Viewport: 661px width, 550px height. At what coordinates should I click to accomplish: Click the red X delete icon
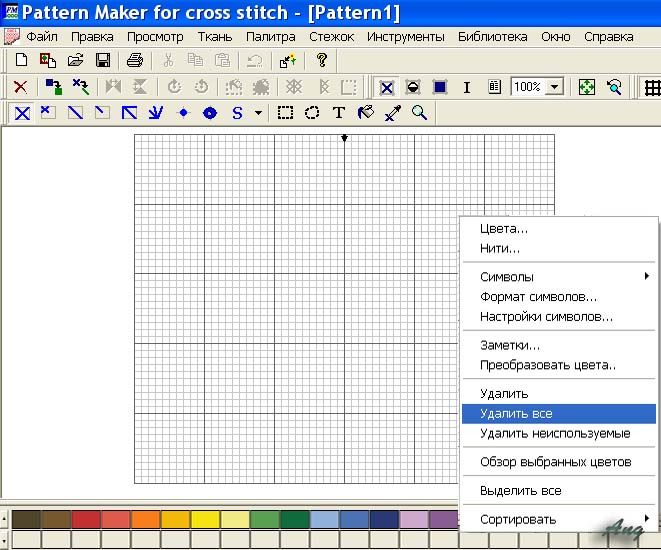tap(20, 87)
